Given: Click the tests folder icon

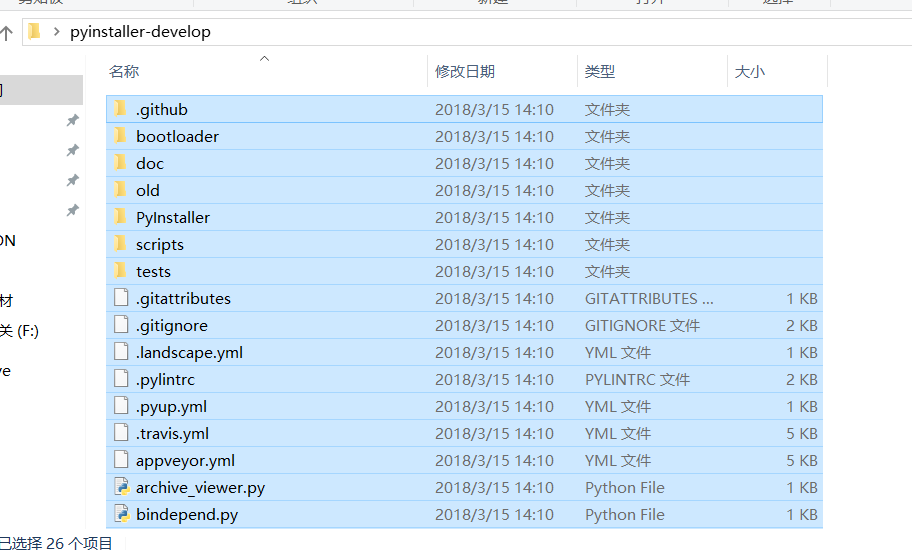Looking at the screenshot, I should (120, 271).
